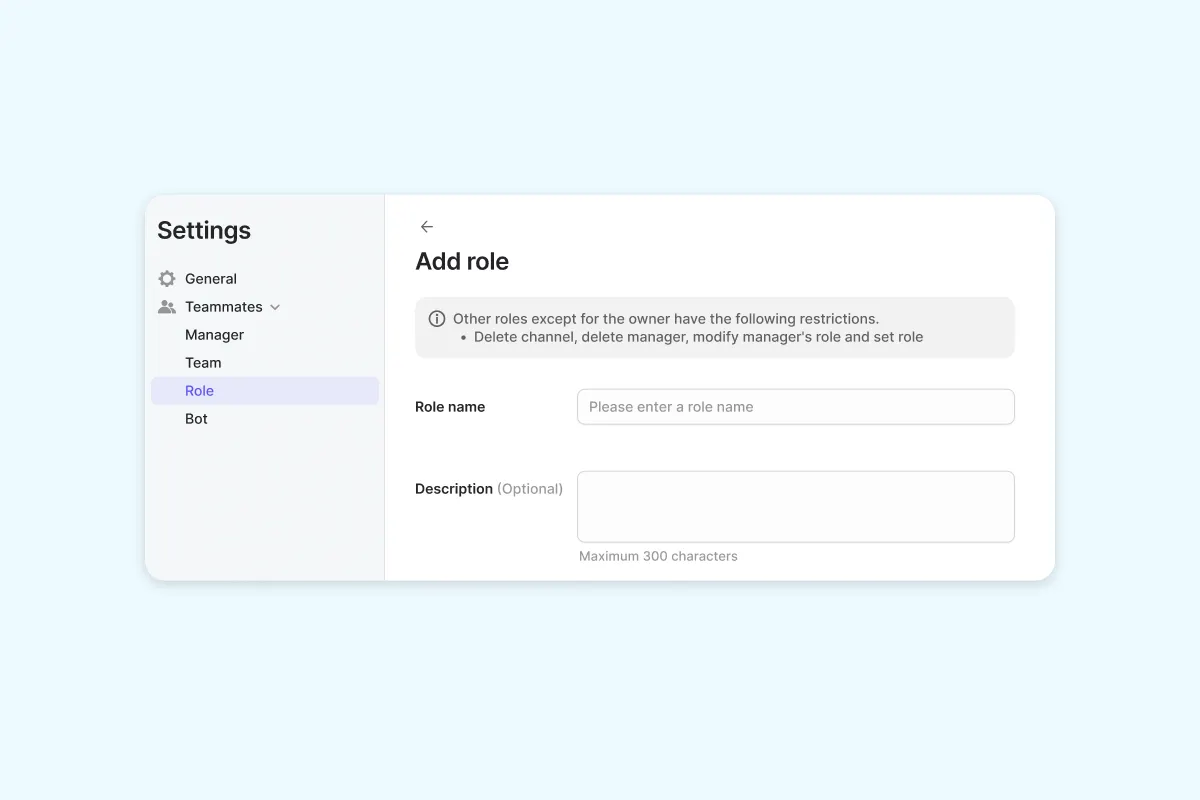Click the back arrow above Add role

coord(427,227)
